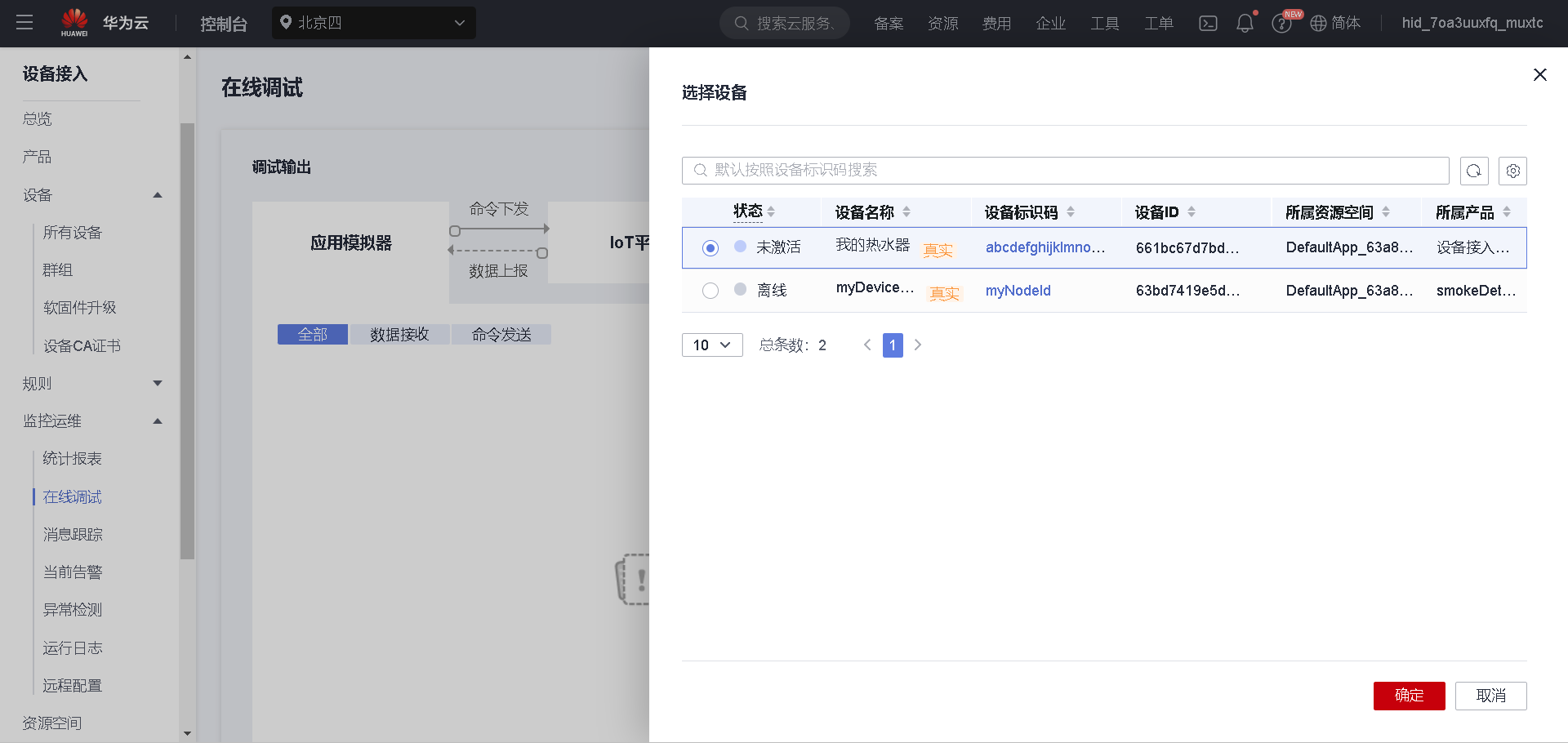1568x743 pixels.
Task: Close the 选择设备 panel
Action: [x=1540, y=74]
